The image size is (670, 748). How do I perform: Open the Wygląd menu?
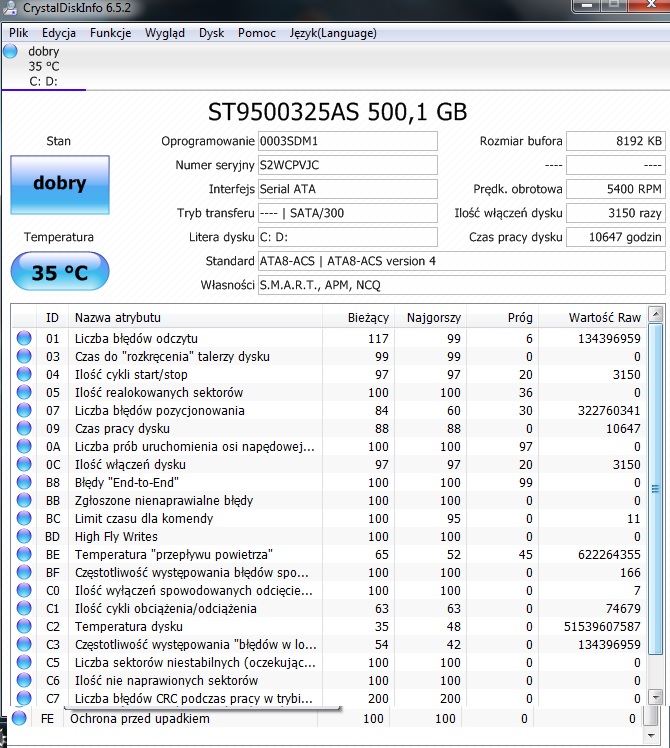click(x=165, y=33)
